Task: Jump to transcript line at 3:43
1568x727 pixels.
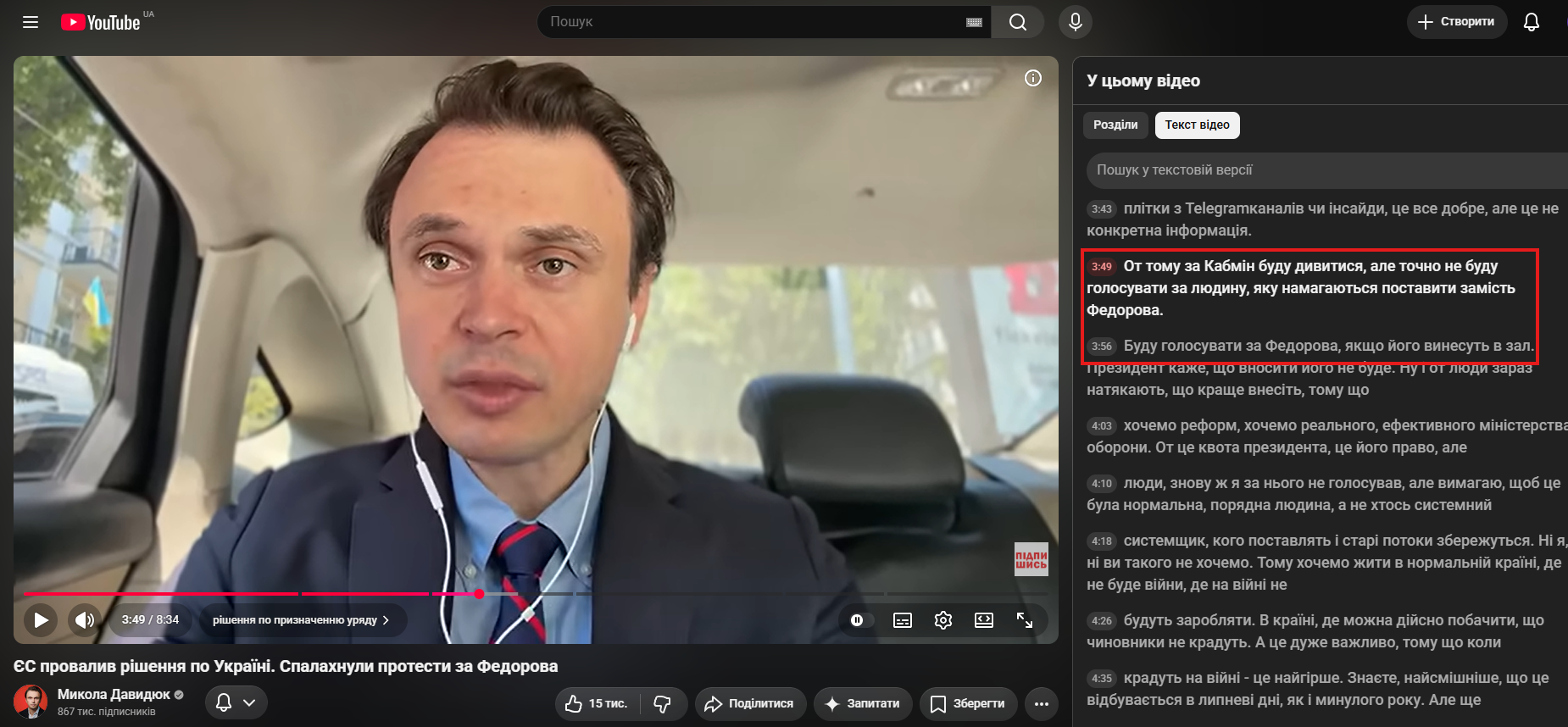Action: pyautogui.click(x=1324, y=219)
